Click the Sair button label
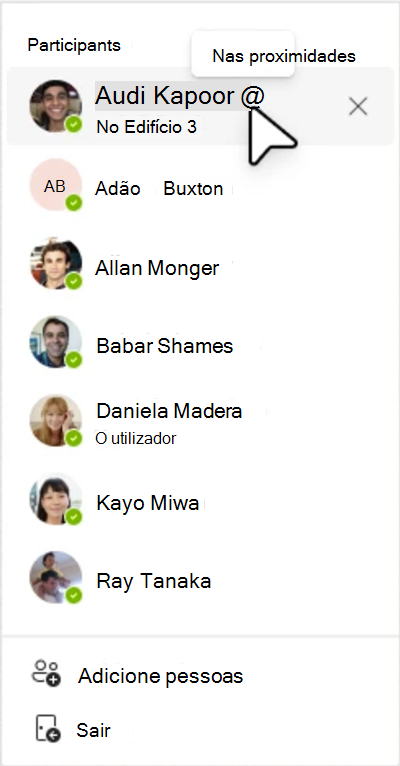The height and width of the screenshot is (766, 400). [93, 730]
